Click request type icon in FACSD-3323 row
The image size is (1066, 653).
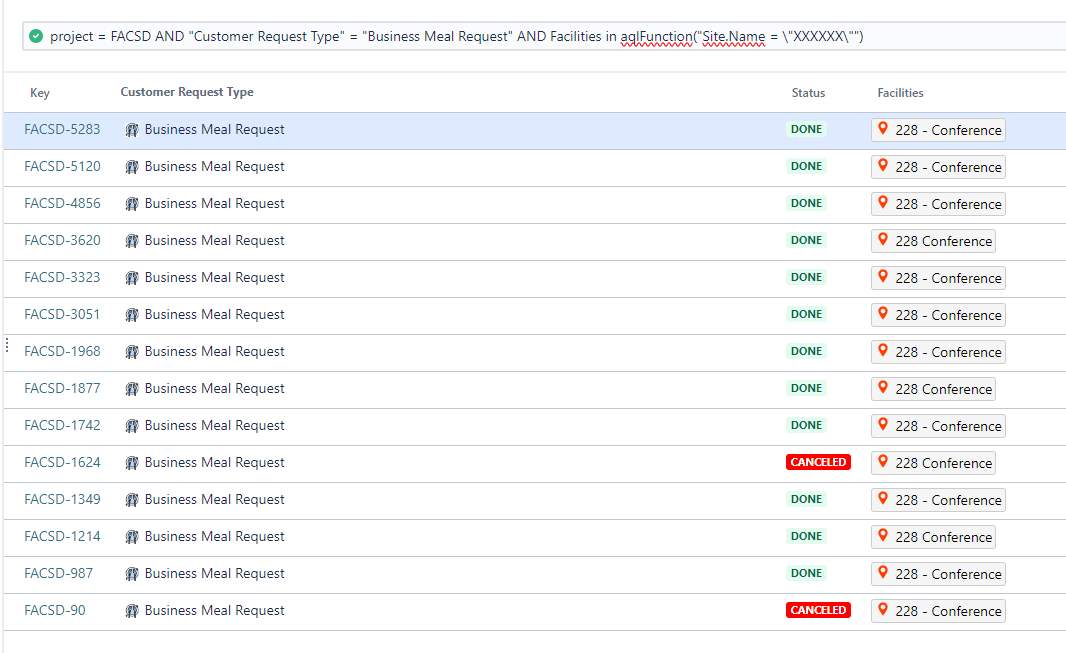pyautogui.click(x=132, y=279)
